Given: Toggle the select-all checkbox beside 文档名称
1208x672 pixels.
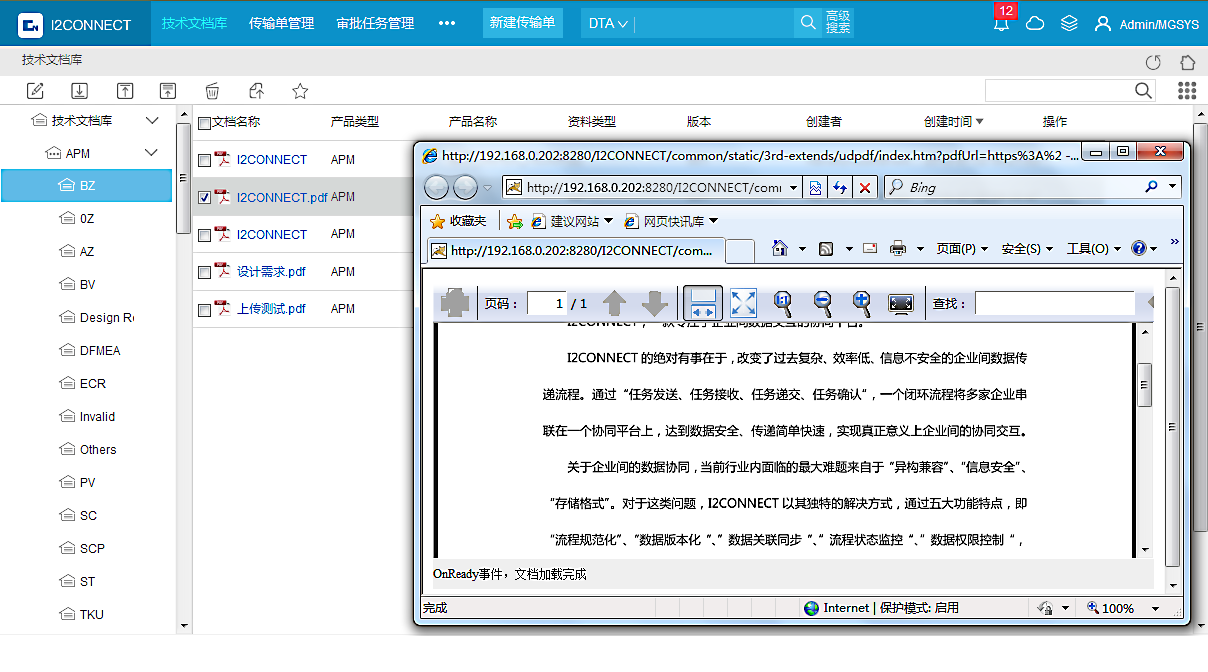Looking at the screenshot, I should [204, 123].
